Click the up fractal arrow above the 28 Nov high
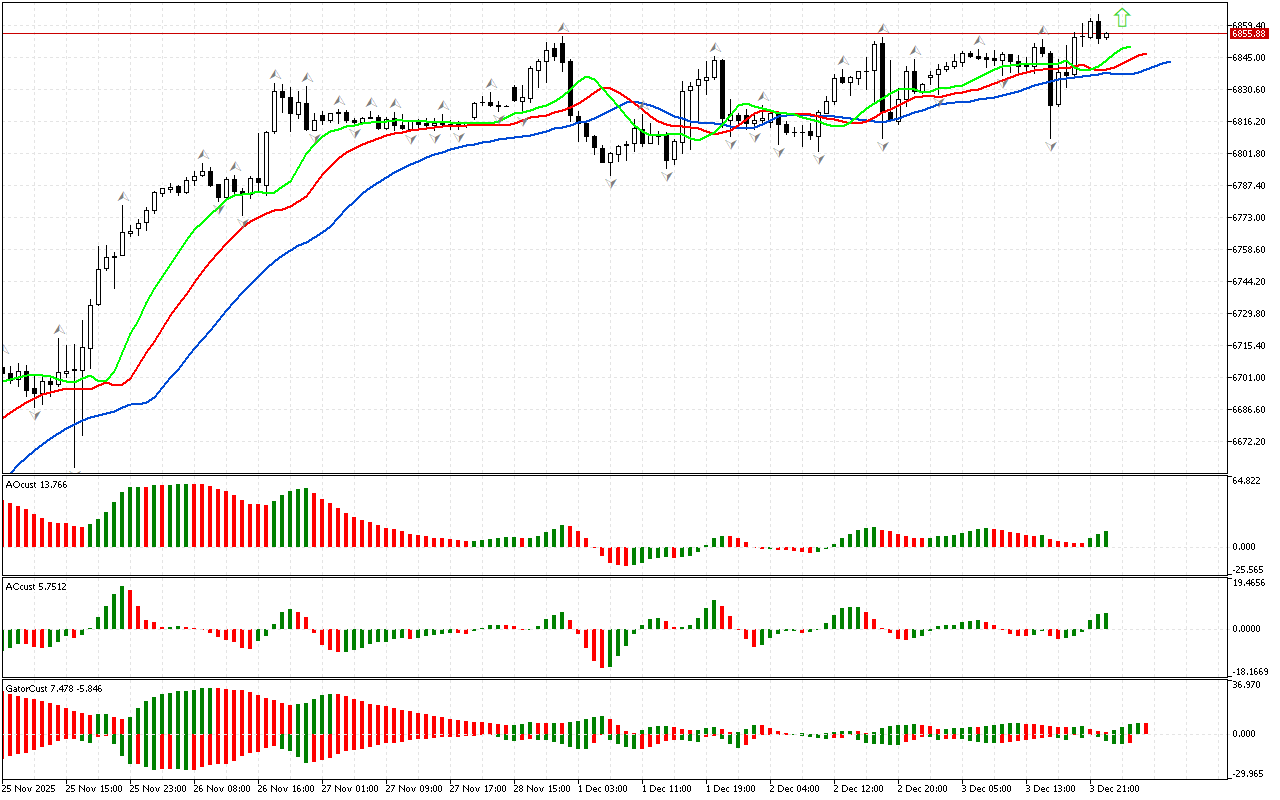 click(563, 28)
